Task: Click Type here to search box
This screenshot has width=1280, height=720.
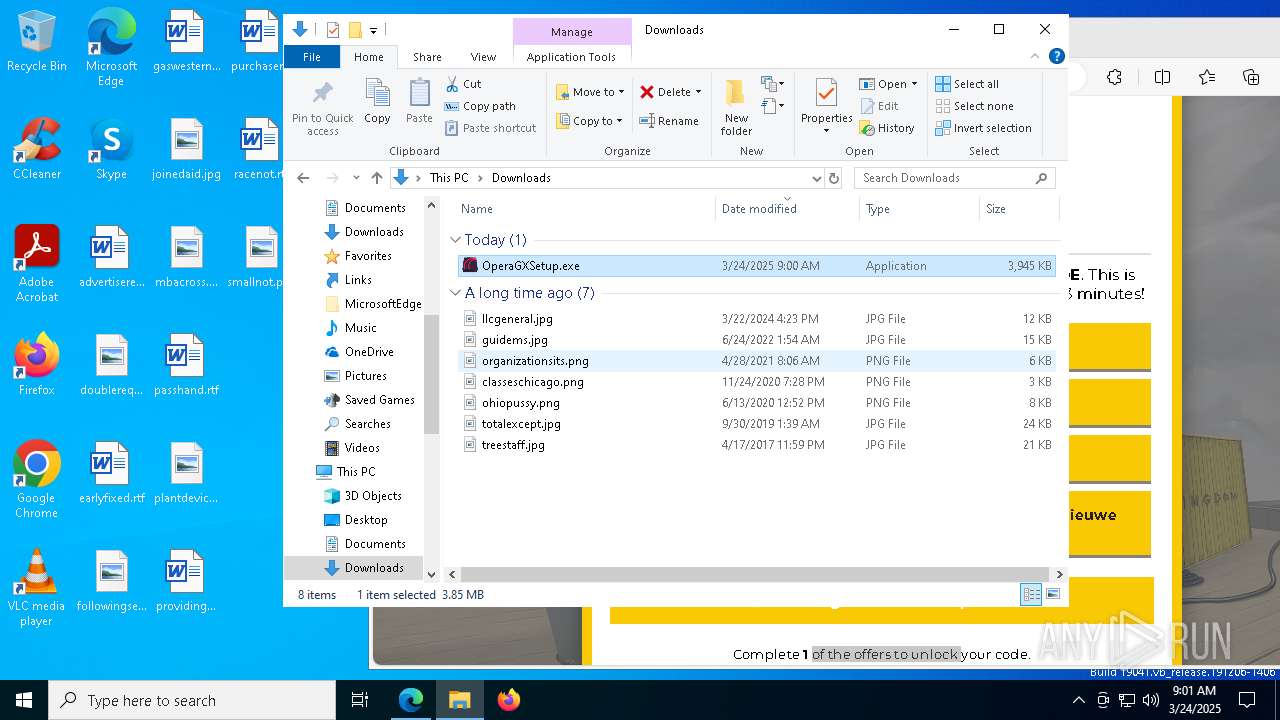Action: pyautogui.click(x=192, y=700)
